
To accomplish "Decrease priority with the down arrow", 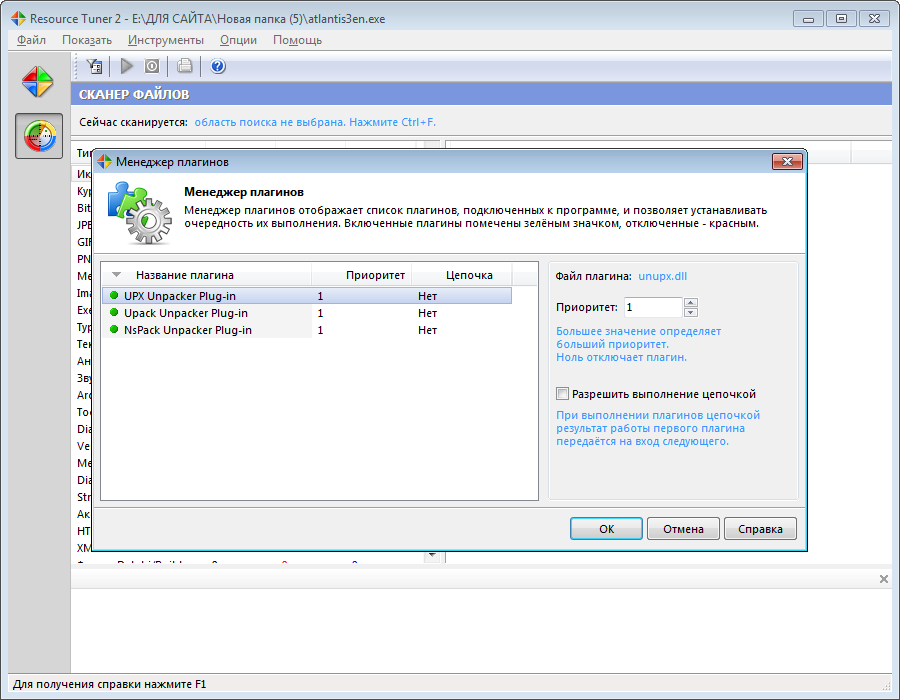I will point(691,312).
